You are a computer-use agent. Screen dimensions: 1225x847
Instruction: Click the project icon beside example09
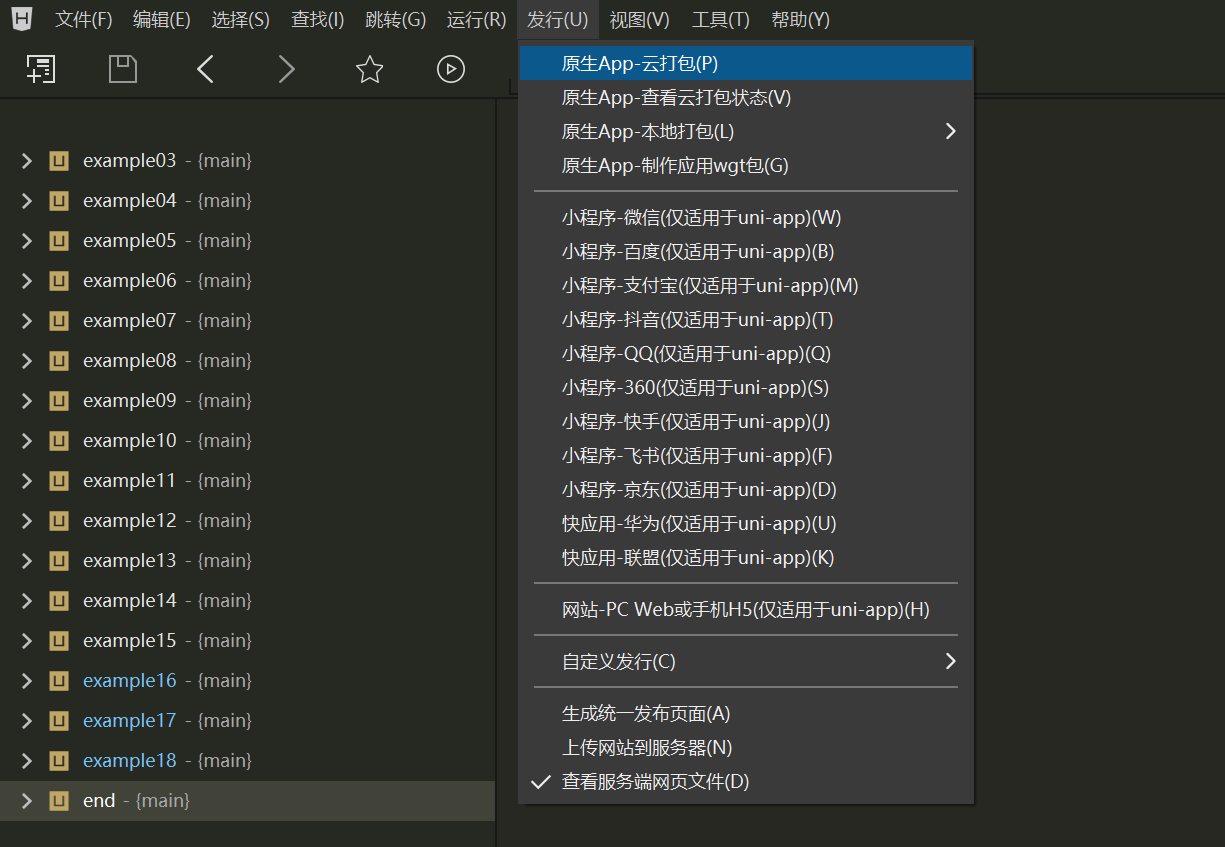pos(59,401)
